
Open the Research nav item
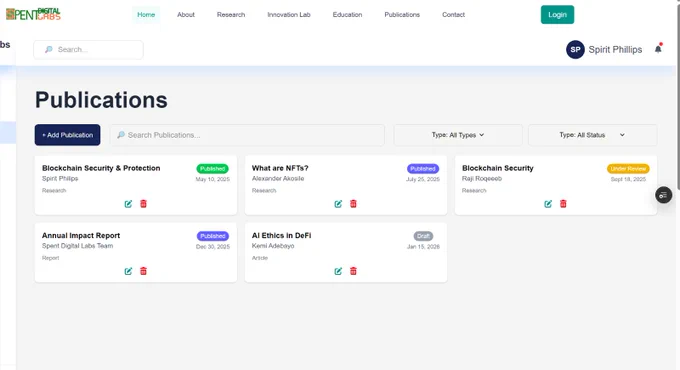coord(231,15)
